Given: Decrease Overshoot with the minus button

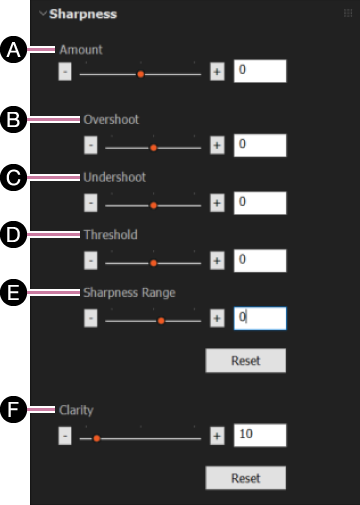Looking at the screenshot, I should [x=91, y=145].
